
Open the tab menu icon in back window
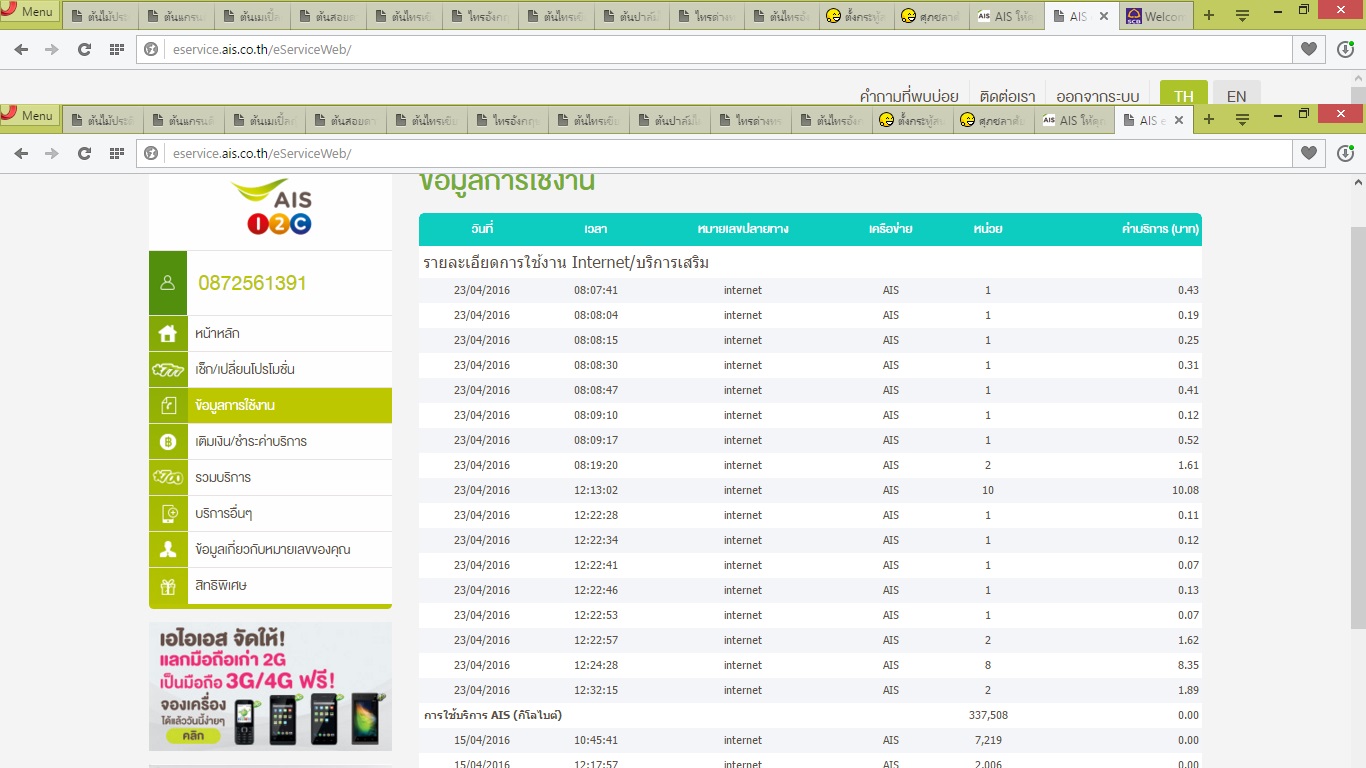point(1242,16)
